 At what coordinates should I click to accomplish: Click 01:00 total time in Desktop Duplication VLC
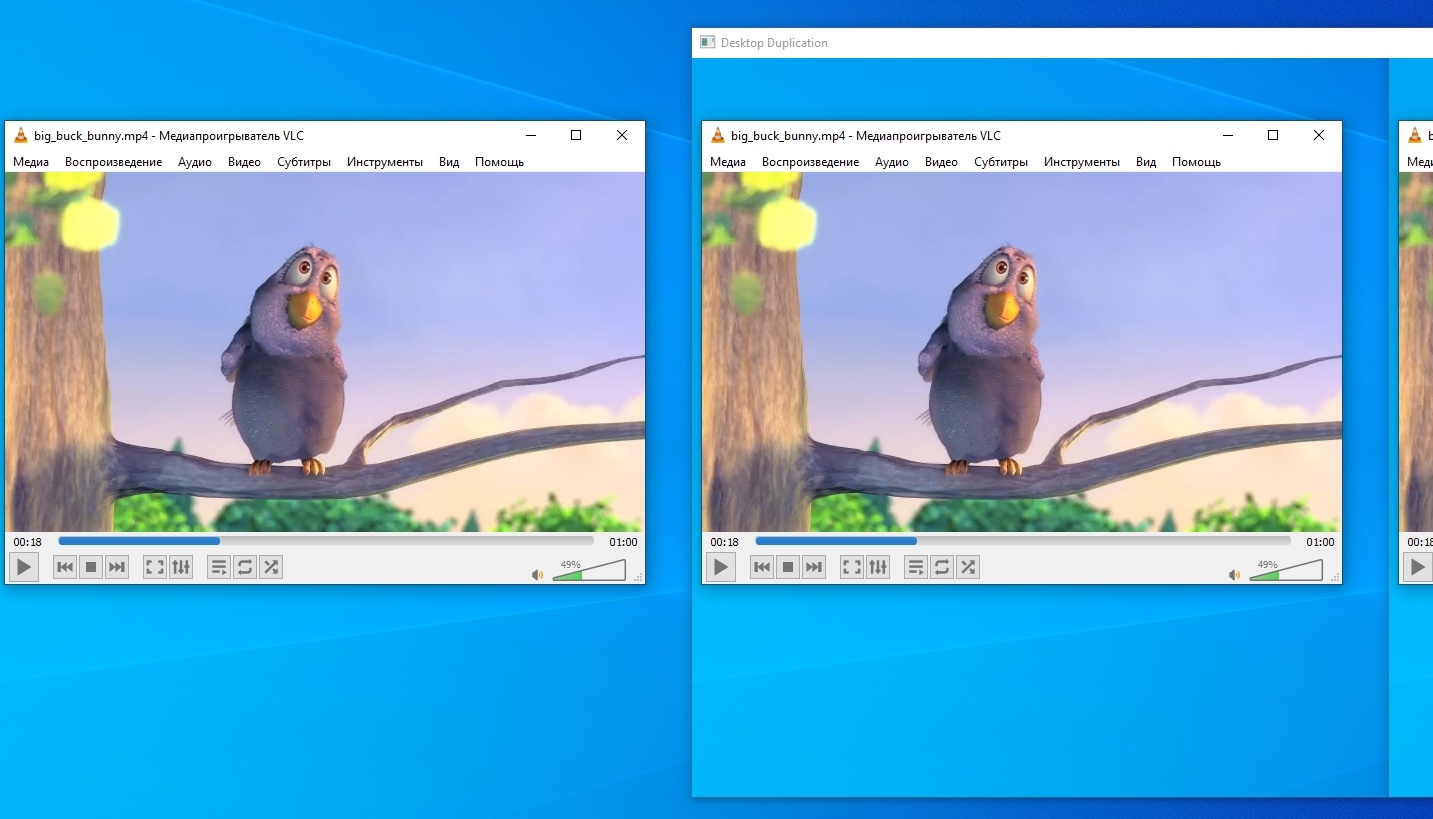coord(1320,542)
